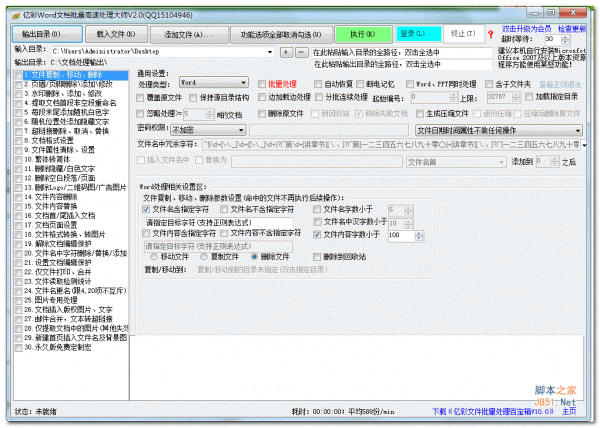The width and height of the screenshot is (600, 428).
Task: Enable 生成压缩文件 checkbox
Action: [420, 114]
